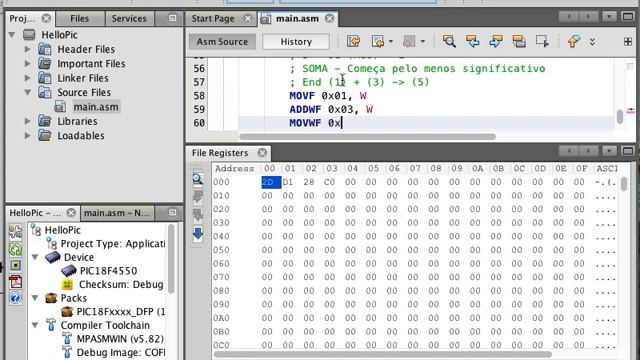Select the Debug Image: COF item
The height and width of the screenshot is (360, 640).
(113, 352)
